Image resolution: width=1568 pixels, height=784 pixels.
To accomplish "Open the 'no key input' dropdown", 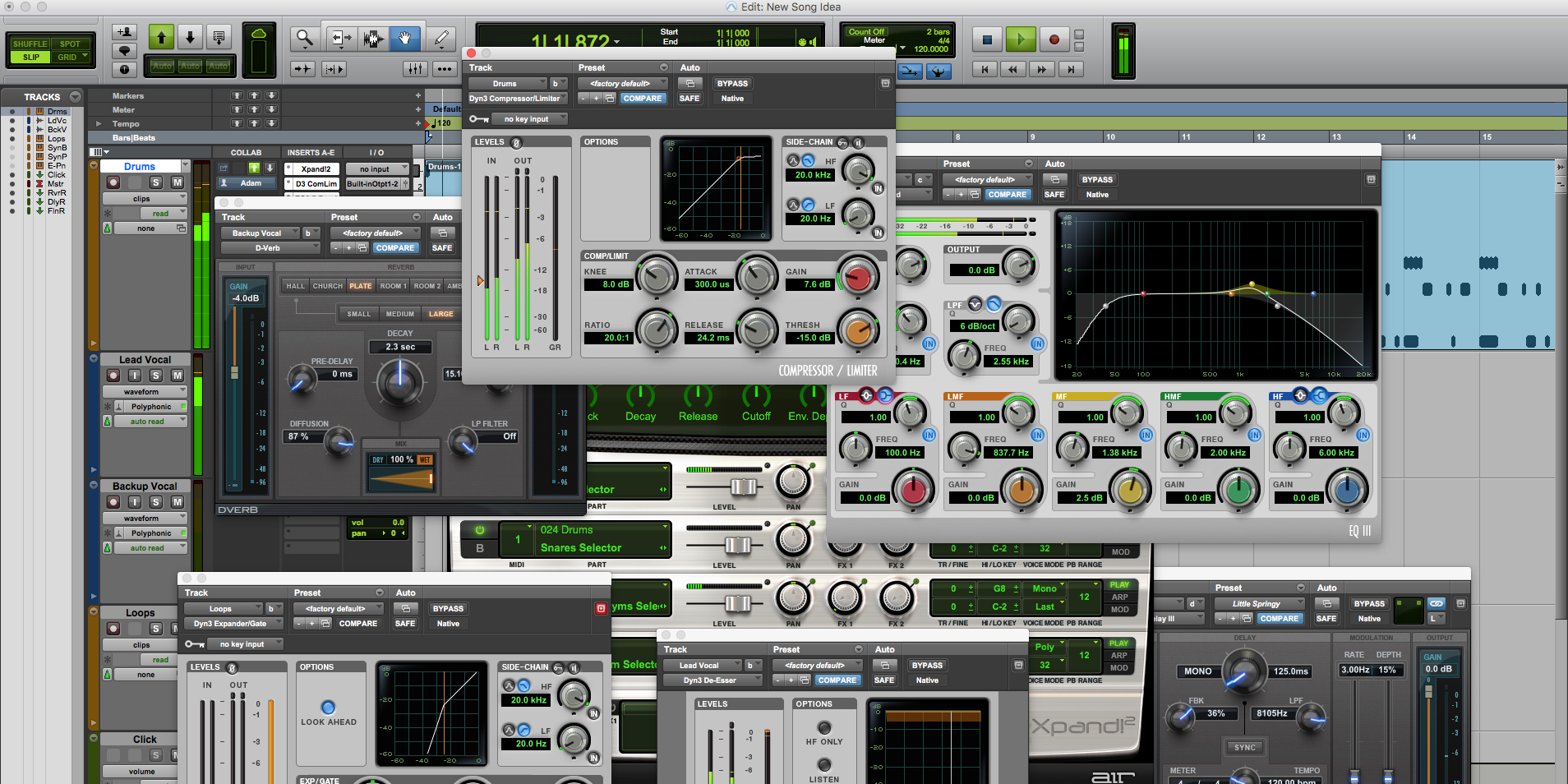I will [529, 118].
